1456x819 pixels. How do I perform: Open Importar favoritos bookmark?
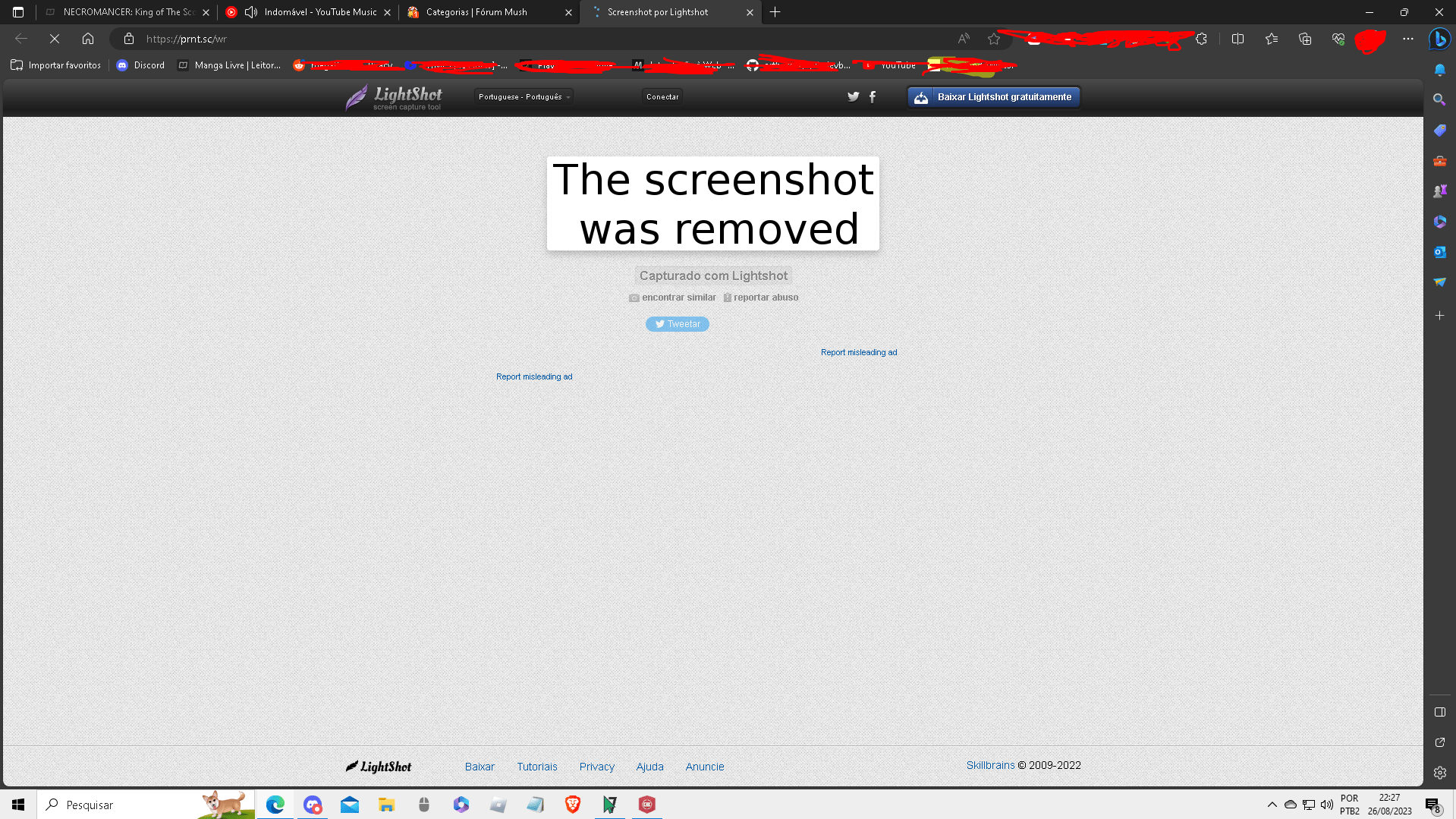point(56,65)
